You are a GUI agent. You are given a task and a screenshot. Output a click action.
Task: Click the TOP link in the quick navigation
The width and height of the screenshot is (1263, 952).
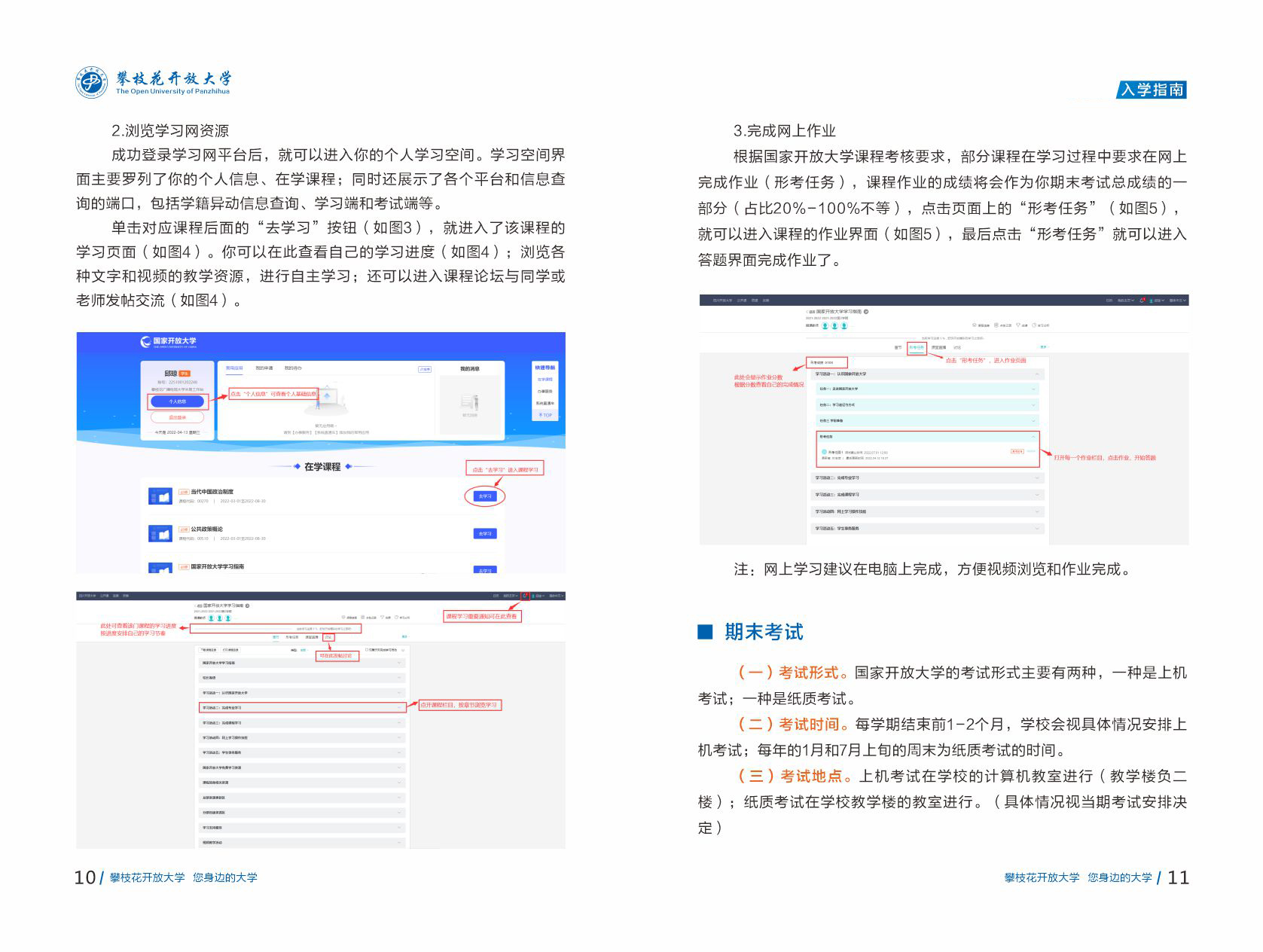click(x=545, y=415)
